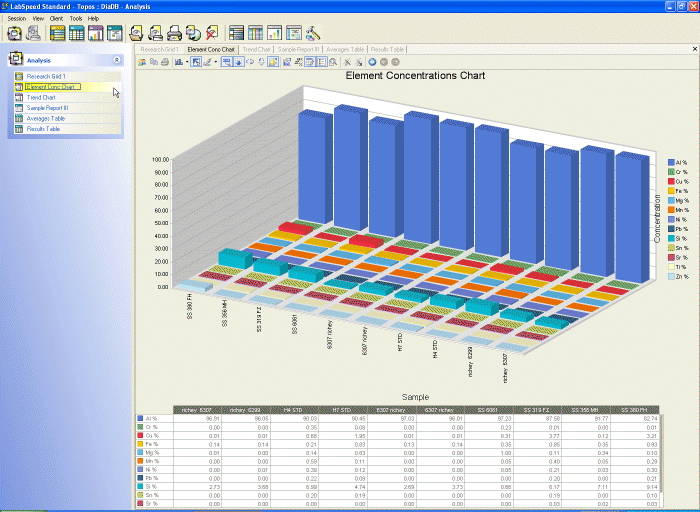Click the first icon in chart toolbar
This screenshot has width=700, height=512.
click(142, 62)
